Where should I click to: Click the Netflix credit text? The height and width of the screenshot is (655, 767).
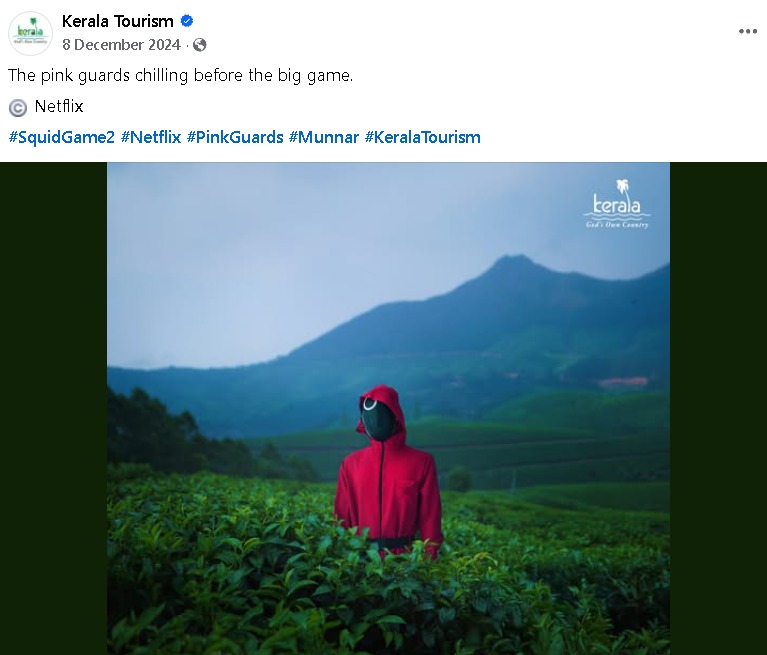pyautogui.click(x=59, y=106)
